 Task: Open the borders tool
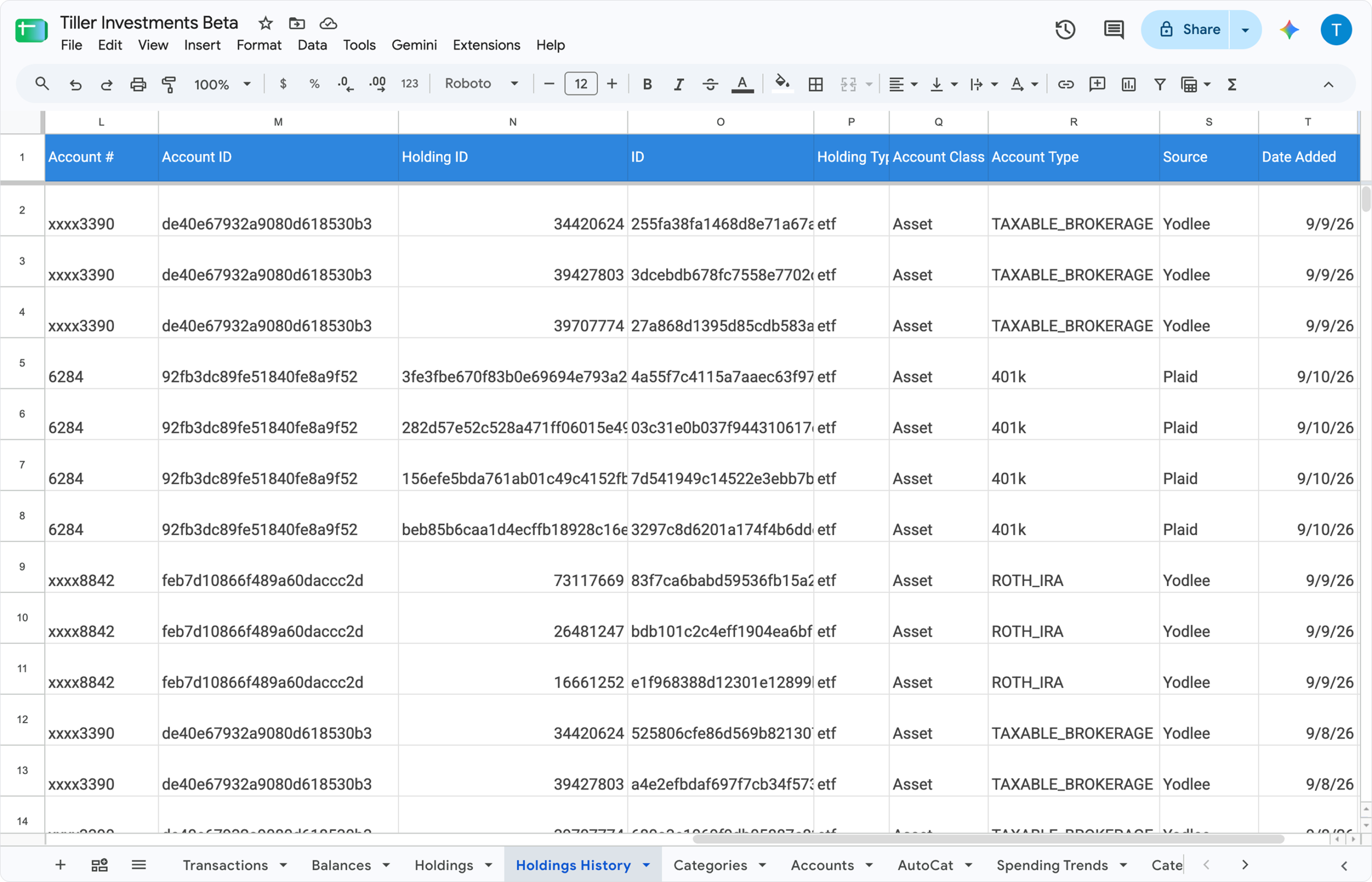click(816, 85)
